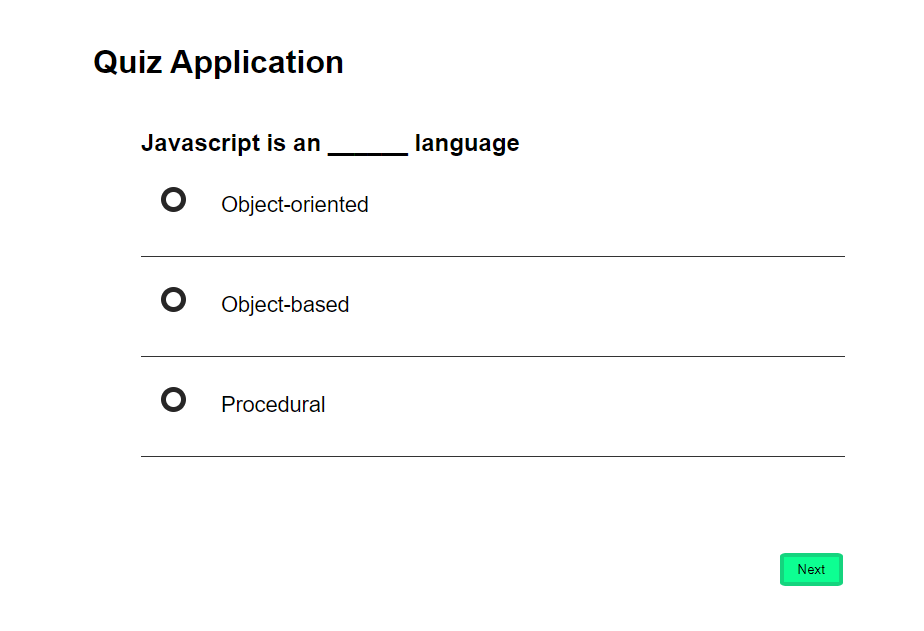The height and width of the screenshot is (631, 924).
Task: Click the word "Application" in the heading
Action: click(x=257, y=62)
